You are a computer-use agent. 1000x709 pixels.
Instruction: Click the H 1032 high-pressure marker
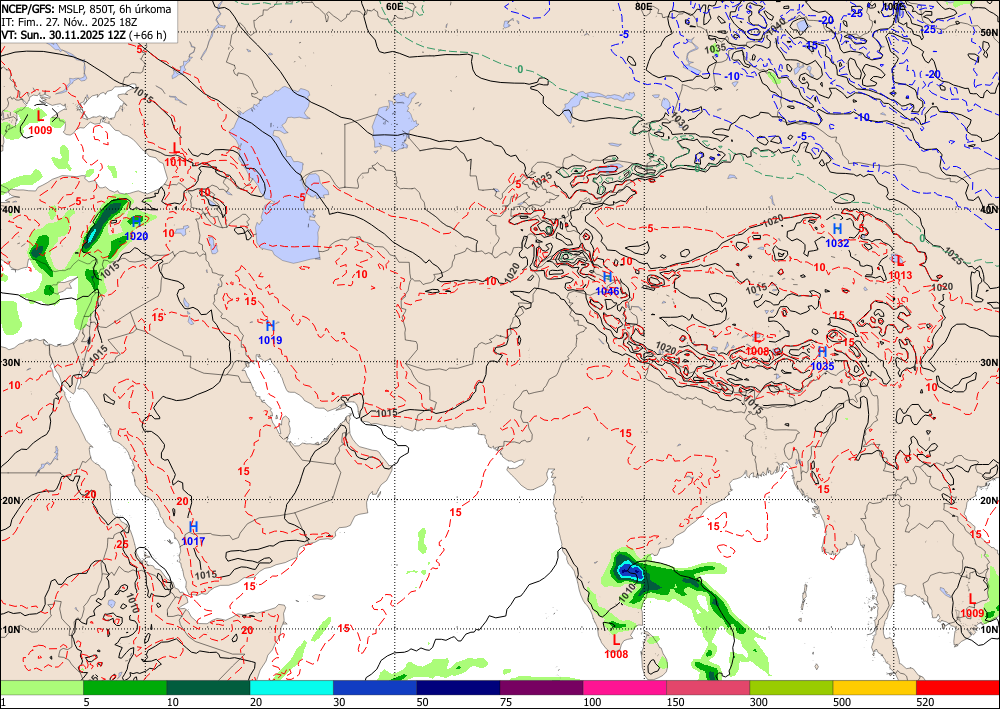(837, 235)
